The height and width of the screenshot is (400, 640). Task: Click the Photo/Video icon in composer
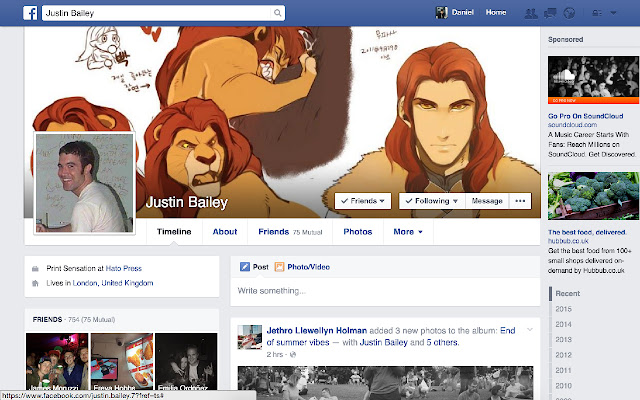(x=279, y=267)
